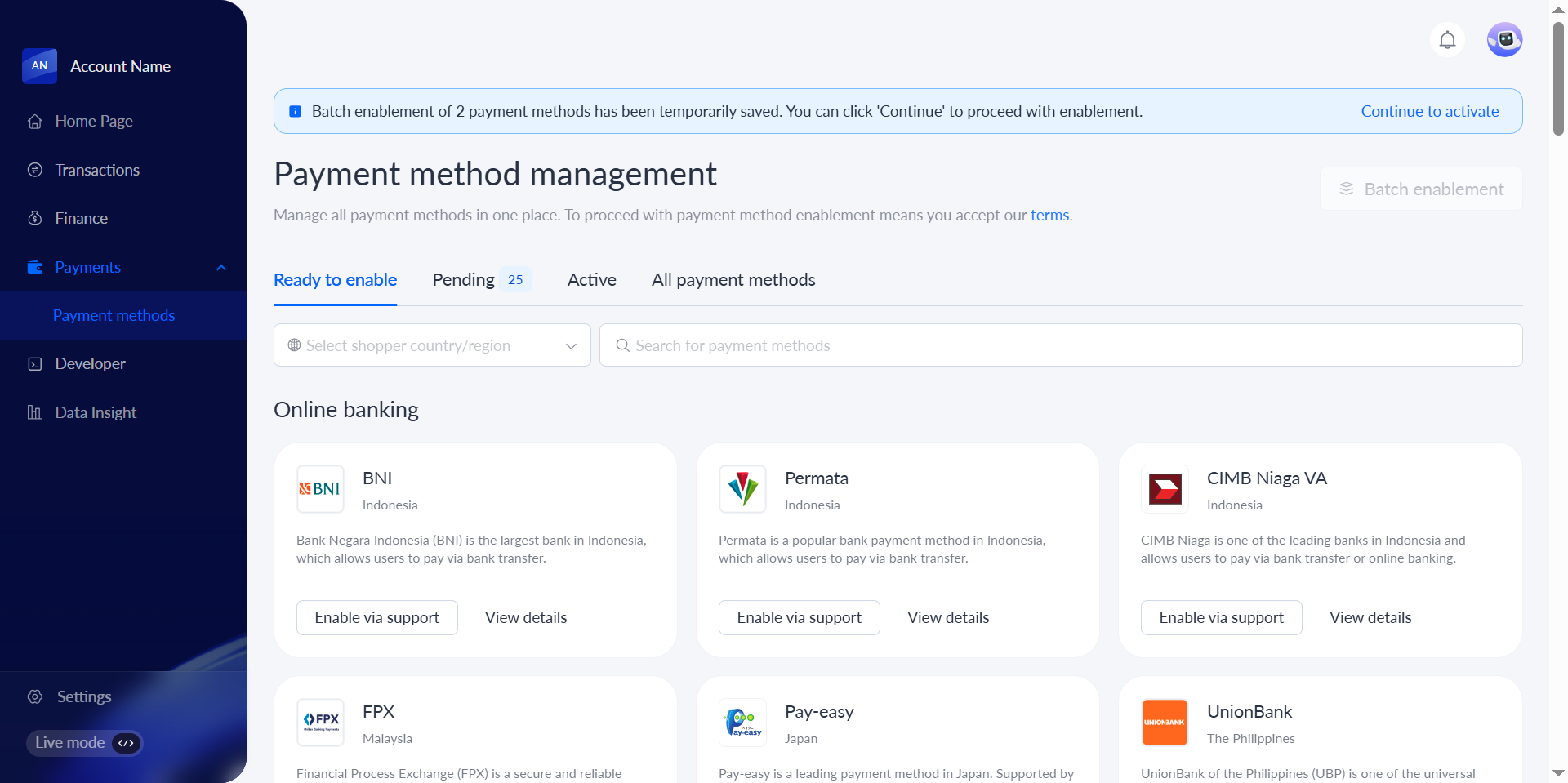The image size is (1568, 783).
Task: Click the Data Insight chart icon
Action: [34, 412]
